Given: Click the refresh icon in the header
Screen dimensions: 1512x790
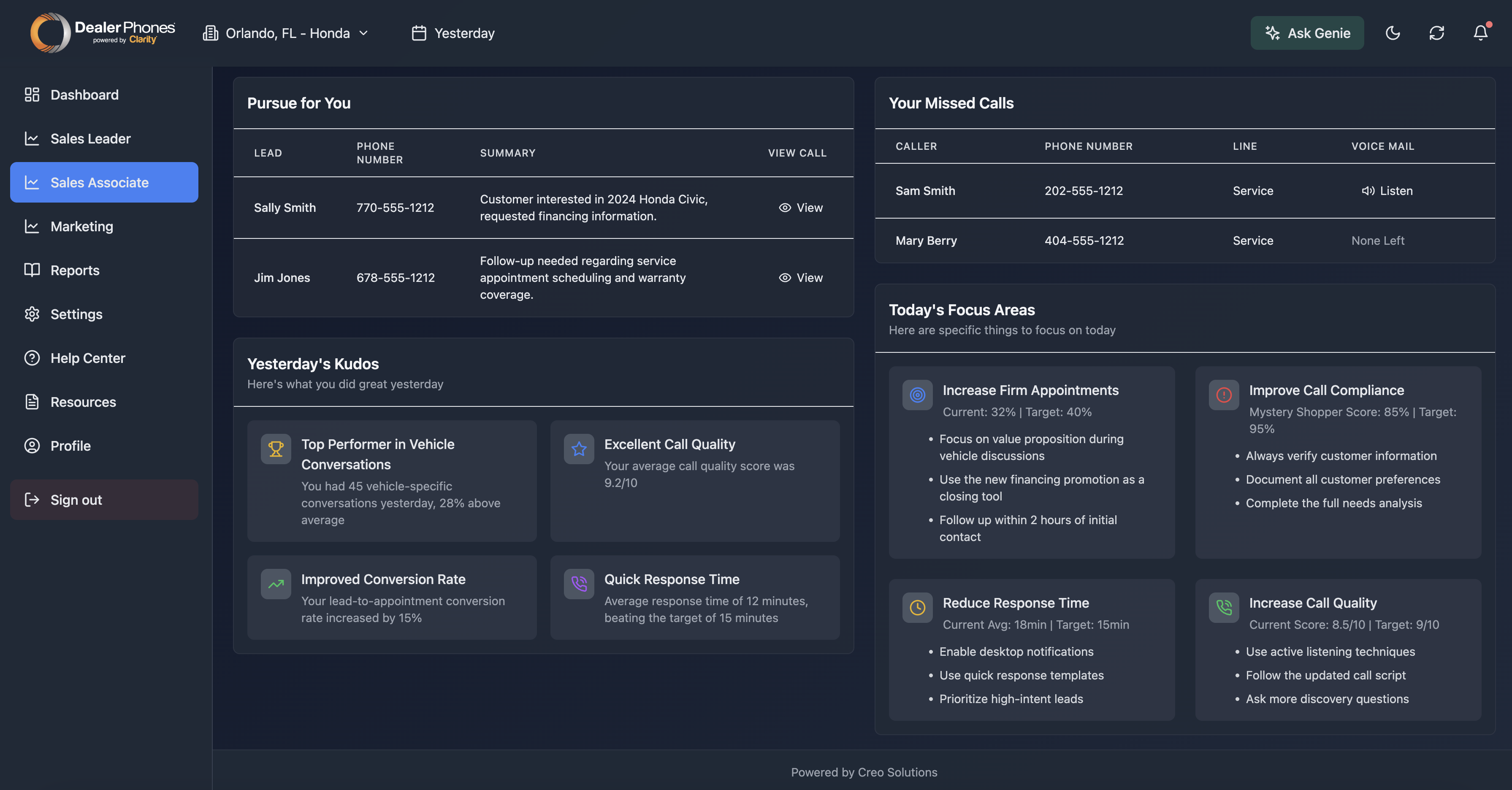Looking at the screenshot, I should click(x=1436, y=33).
